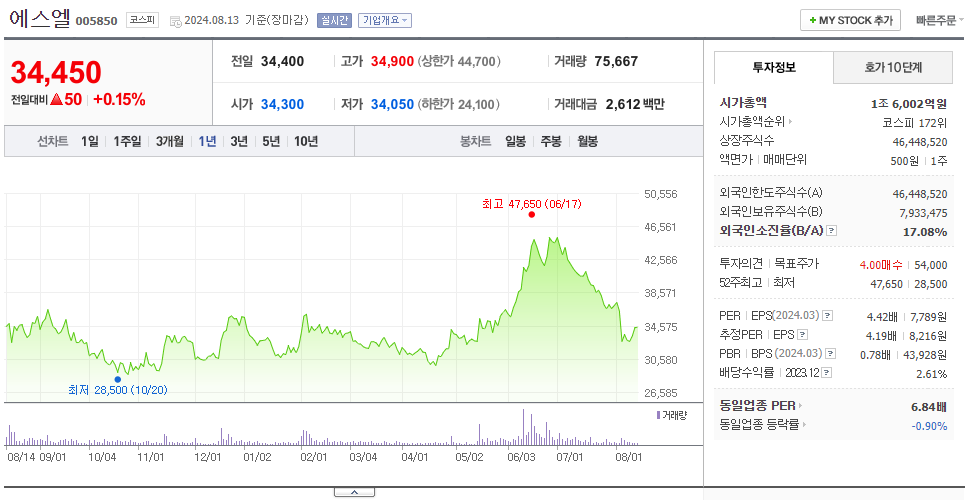Click the 동일업종 PER value 6.84배
The image size is (968, 500).
coord(929,407)
